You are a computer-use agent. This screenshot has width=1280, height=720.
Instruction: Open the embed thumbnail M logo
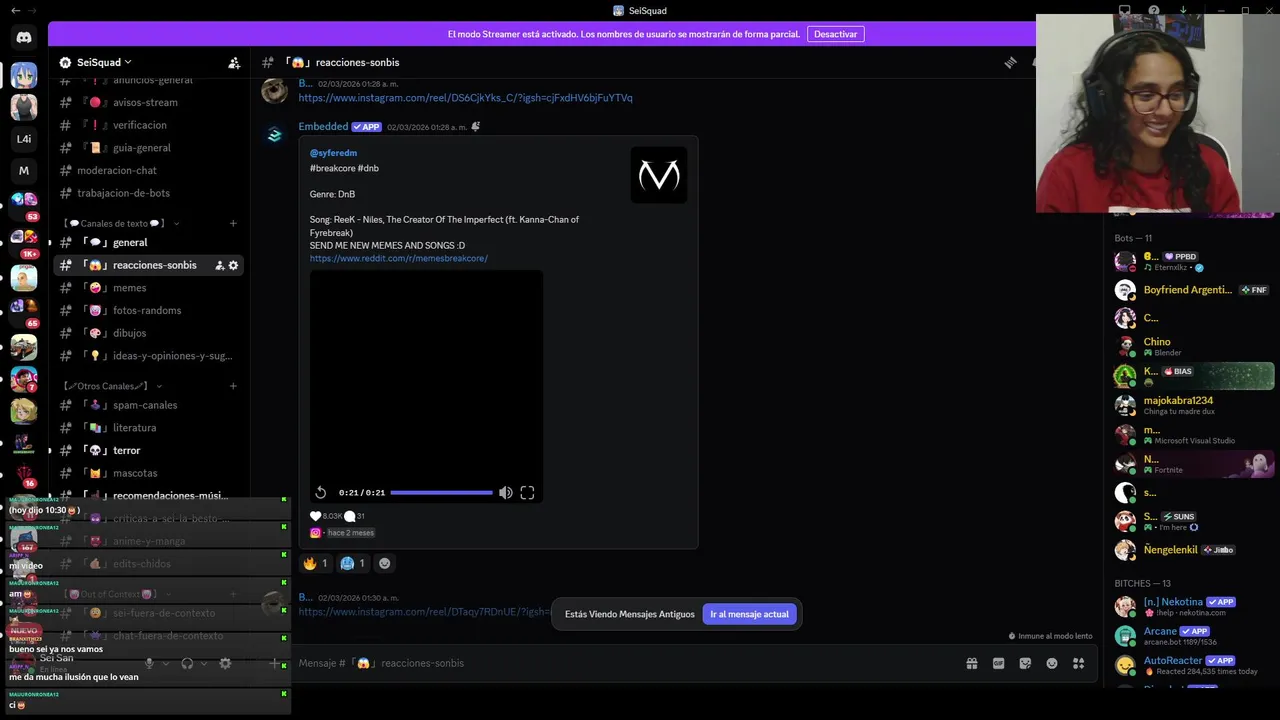click(x=659, y=175)
